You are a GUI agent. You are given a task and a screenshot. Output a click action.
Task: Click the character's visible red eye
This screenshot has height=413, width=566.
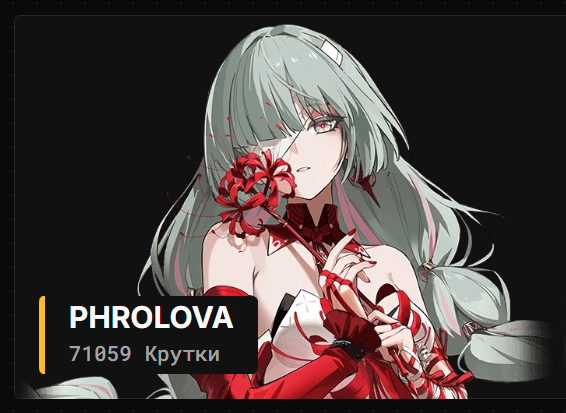325,126
